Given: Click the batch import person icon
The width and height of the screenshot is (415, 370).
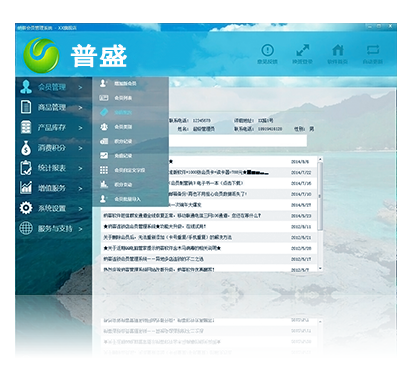Looking at the screenshot, I should (104, 199).
